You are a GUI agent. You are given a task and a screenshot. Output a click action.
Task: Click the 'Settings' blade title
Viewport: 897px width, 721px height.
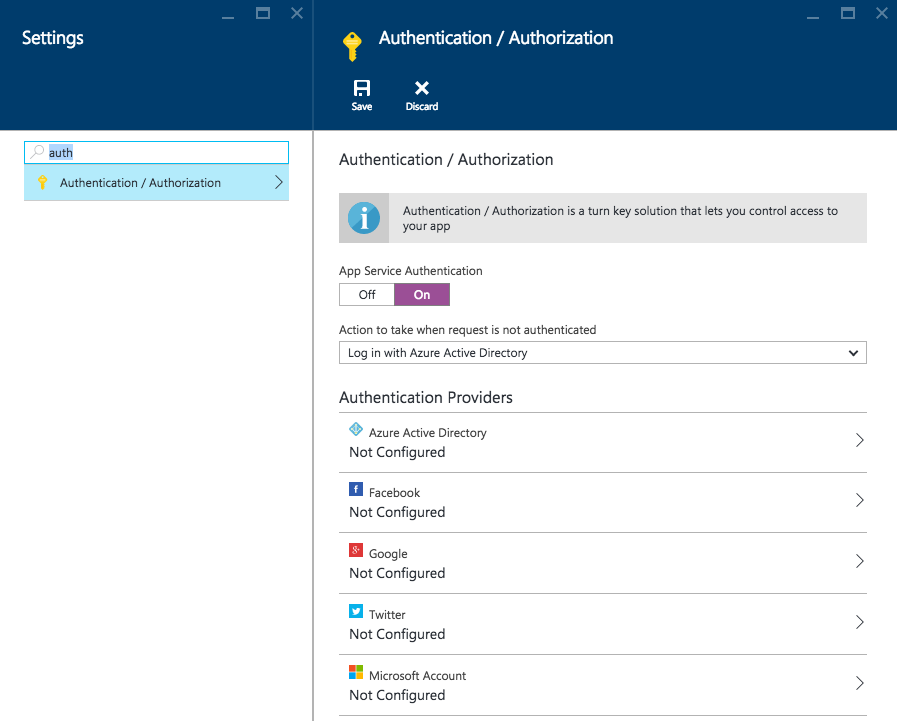pos(53,38)
